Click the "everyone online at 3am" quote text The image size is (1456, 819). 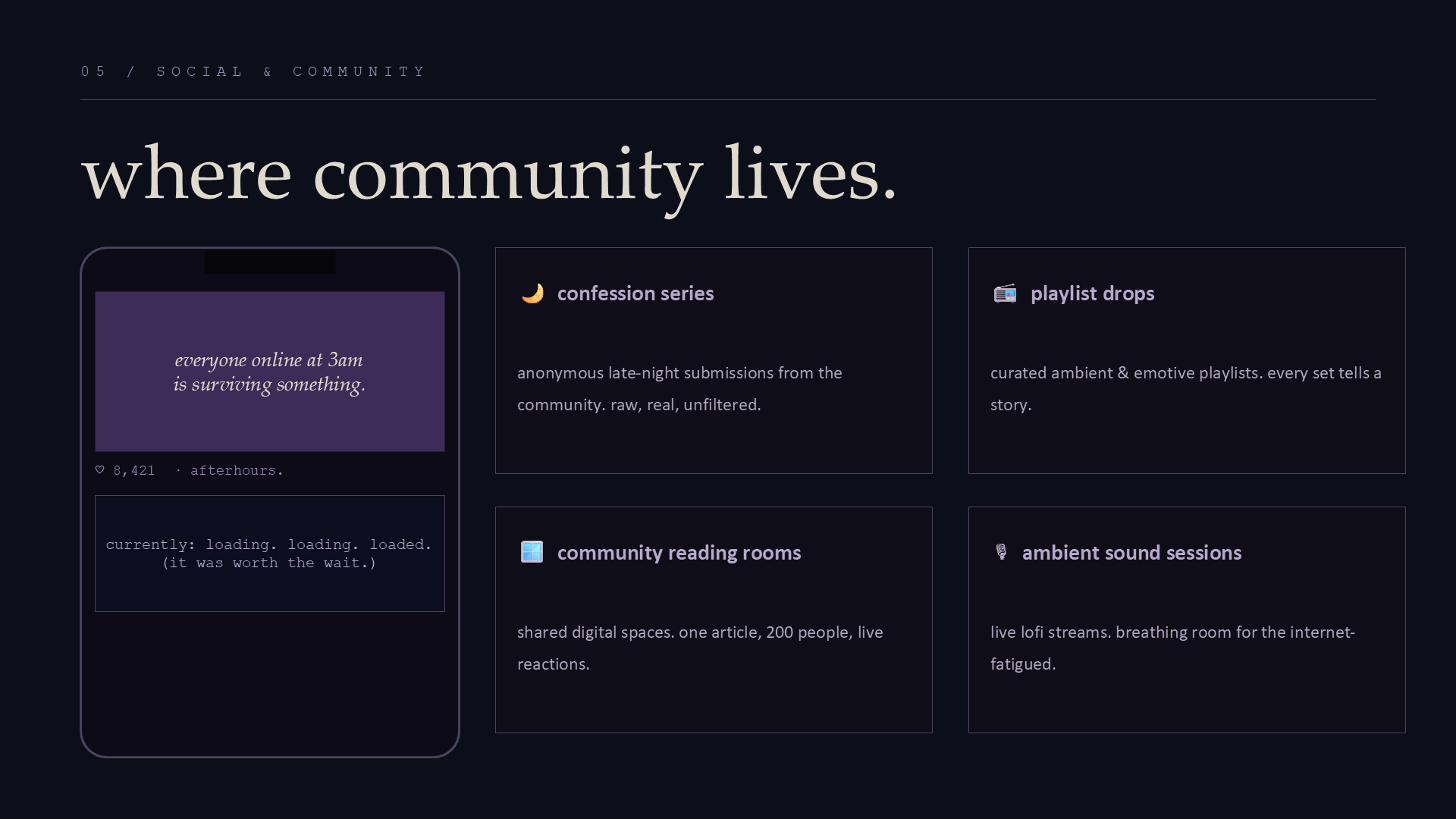point(268,359)
